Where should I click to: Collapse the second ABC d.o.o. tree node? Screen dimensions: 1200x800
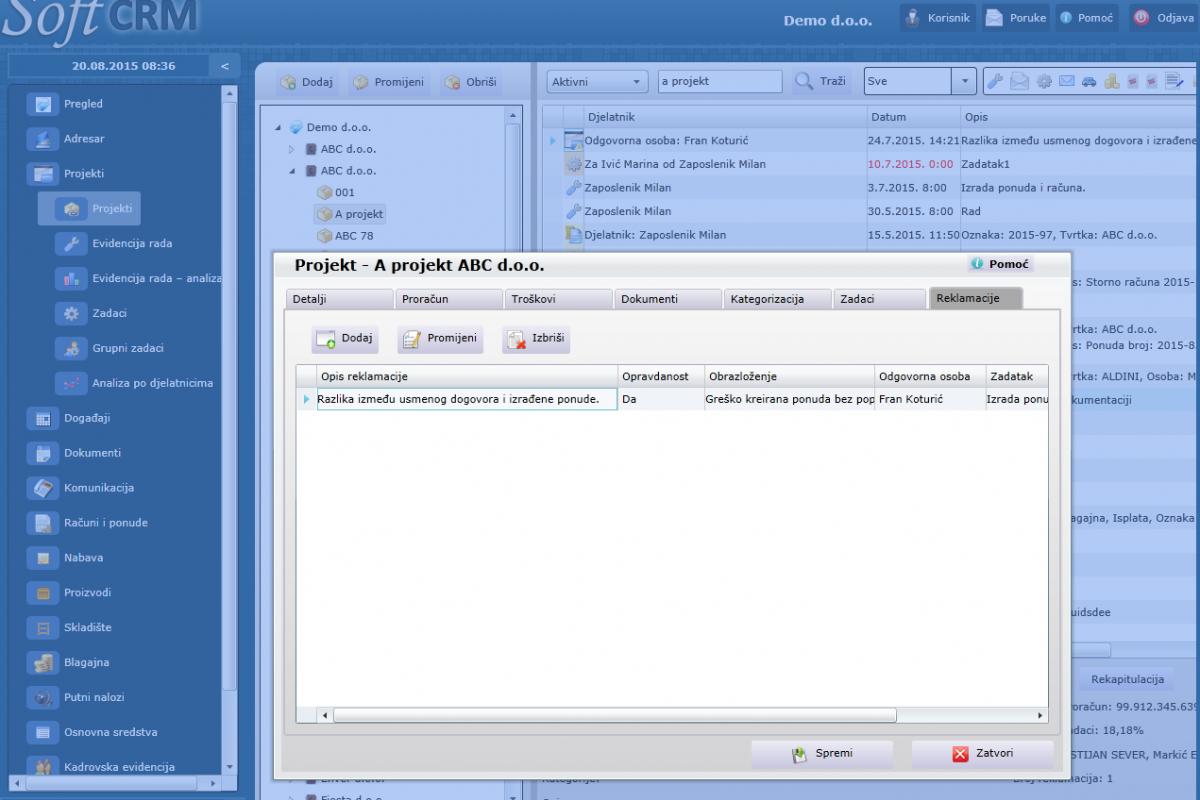pyautogui.click(x=292, y=171)
